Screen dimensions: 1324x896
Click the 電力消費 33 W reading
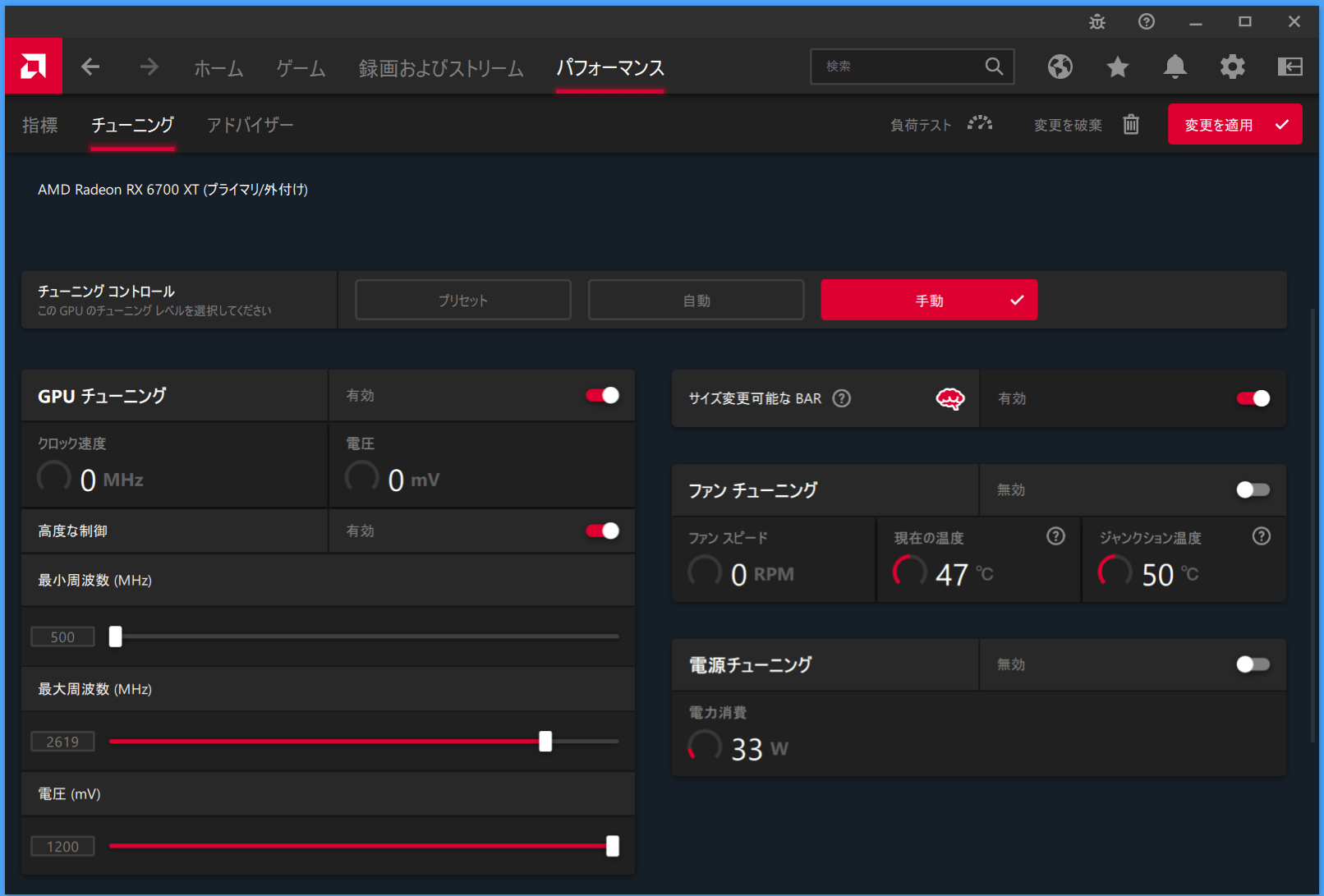tap(738, 747)
